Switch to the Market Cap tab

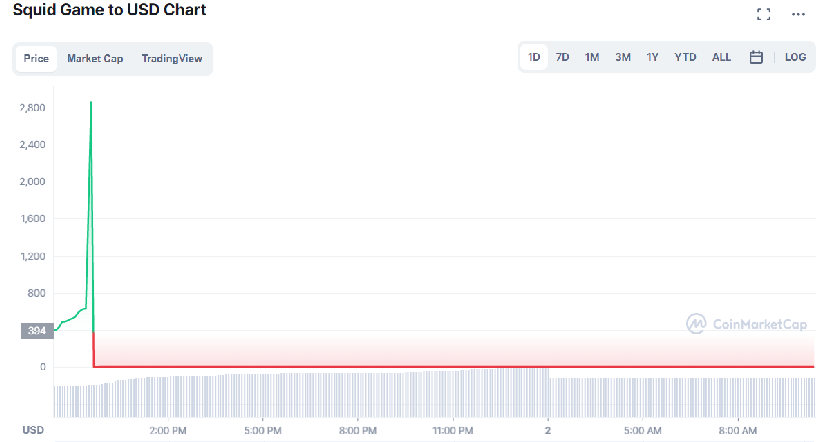(x=95, y=58)
